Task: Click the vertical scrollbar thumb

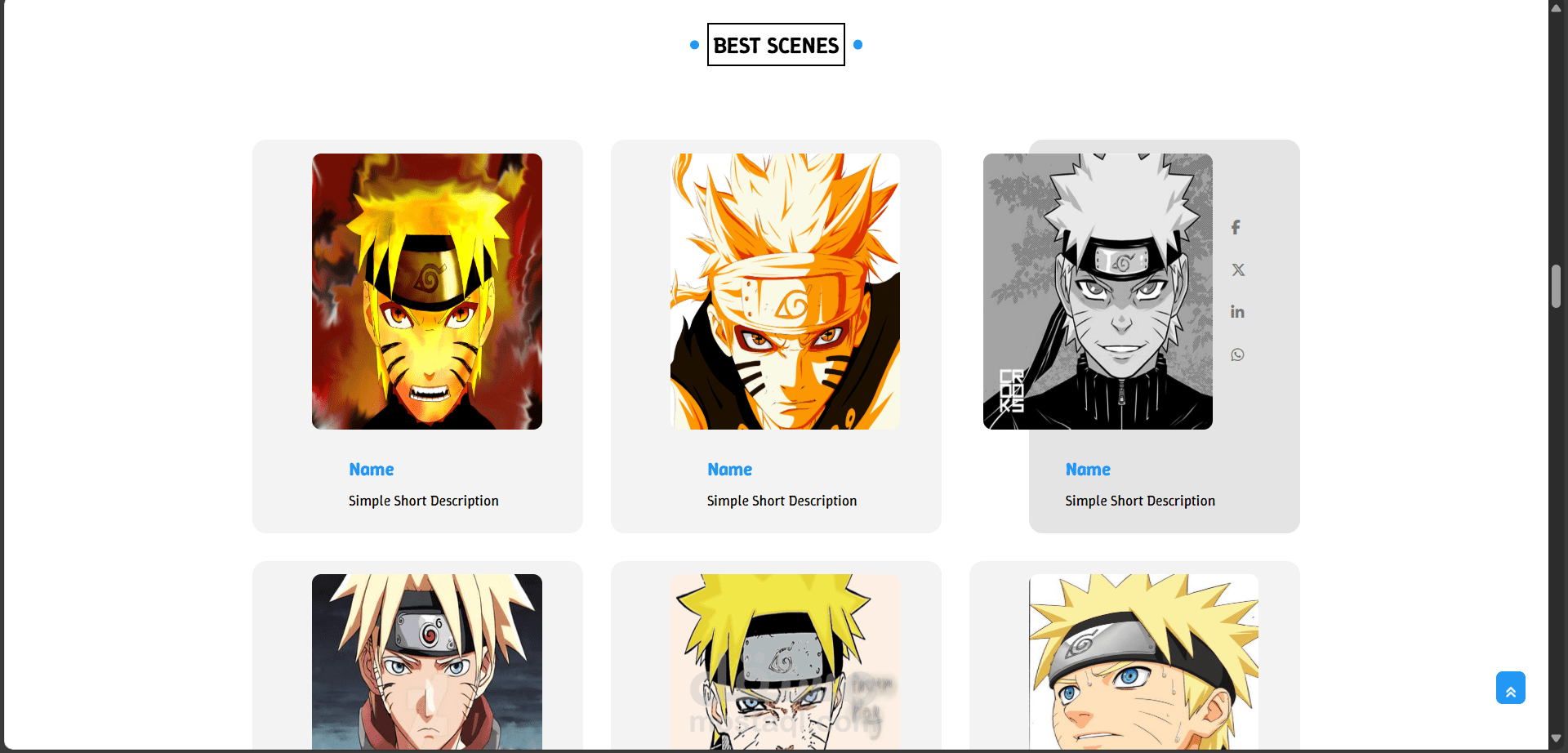Action: tap(1557, 286)
